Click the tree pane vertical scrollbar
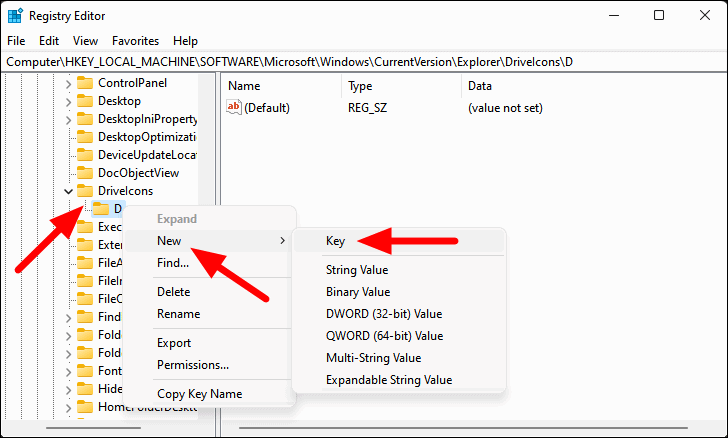This screenshot has width=728, height=438. (205, 246)
